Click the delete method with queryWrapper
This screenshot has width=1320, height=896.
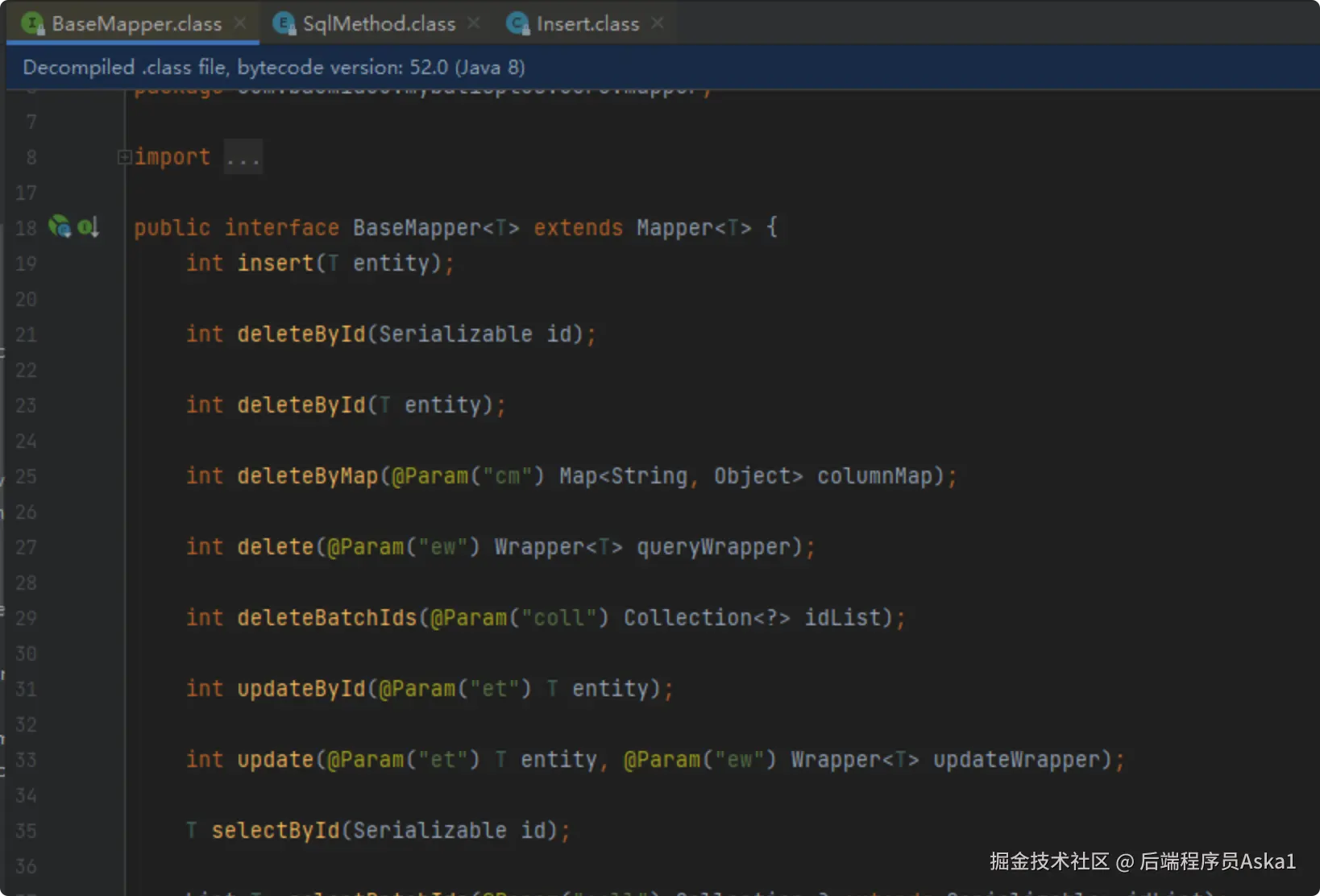coord(276,547)
